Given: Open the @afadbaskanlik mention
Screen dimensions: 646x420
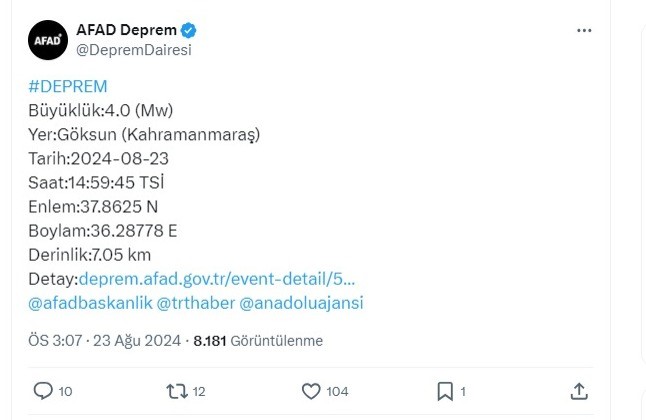Looking at the screenshot, I should [x=89, y=302].
